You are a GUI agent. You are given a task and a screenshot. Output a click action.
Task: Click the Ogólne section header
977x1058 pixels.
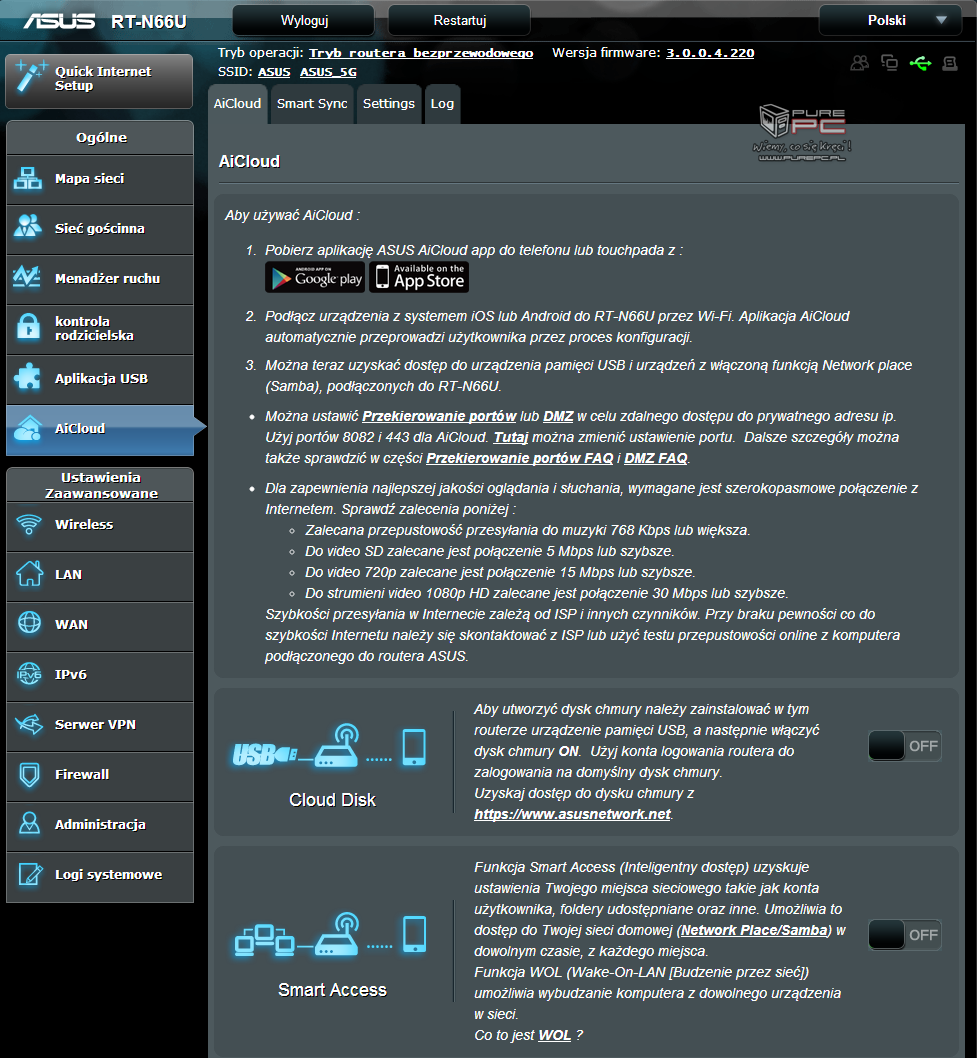tap(101, 138)
